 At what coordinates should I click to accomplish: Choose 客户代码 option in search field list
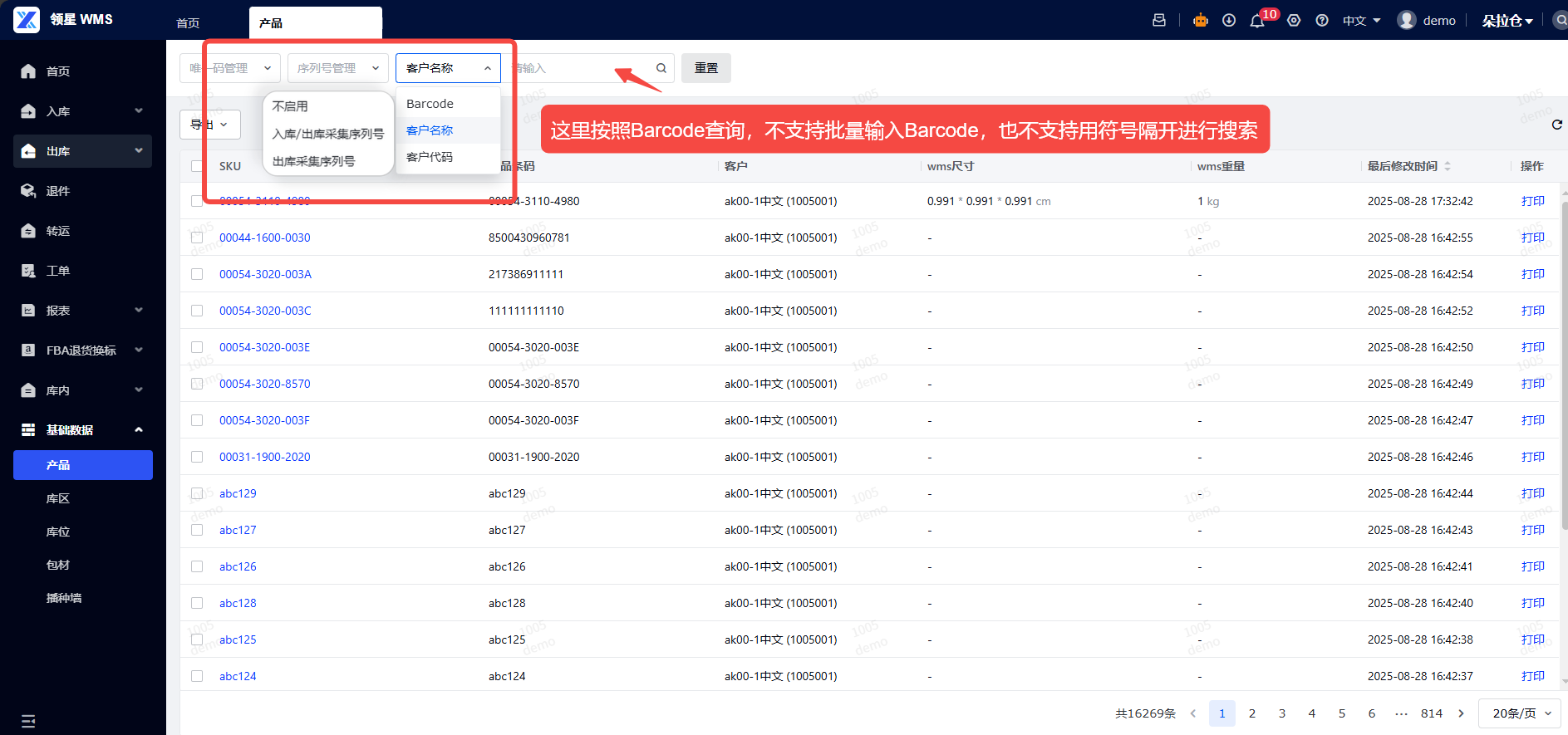(x=448, y=157)
